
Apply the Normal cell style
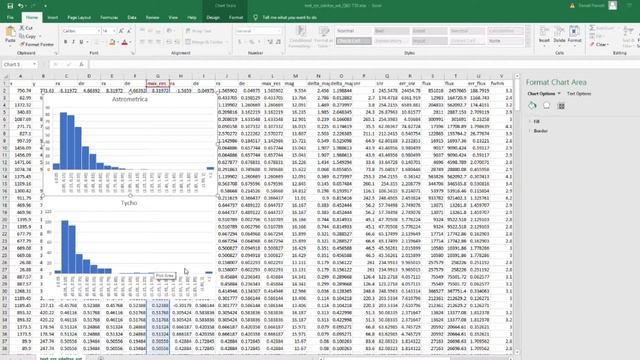[353, 31]
